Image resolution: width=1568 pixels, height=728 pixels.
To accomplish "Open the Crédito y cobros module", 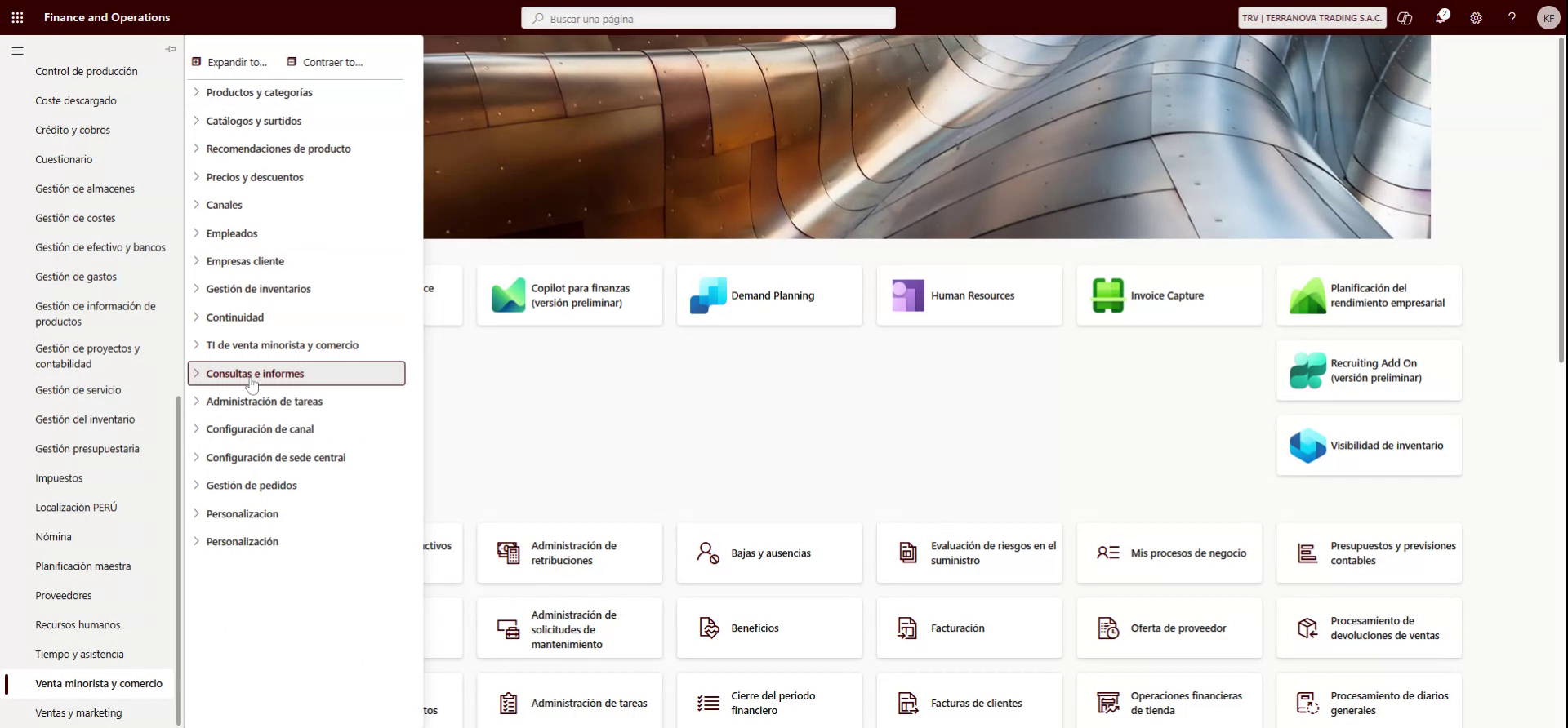I will [73, 130].
